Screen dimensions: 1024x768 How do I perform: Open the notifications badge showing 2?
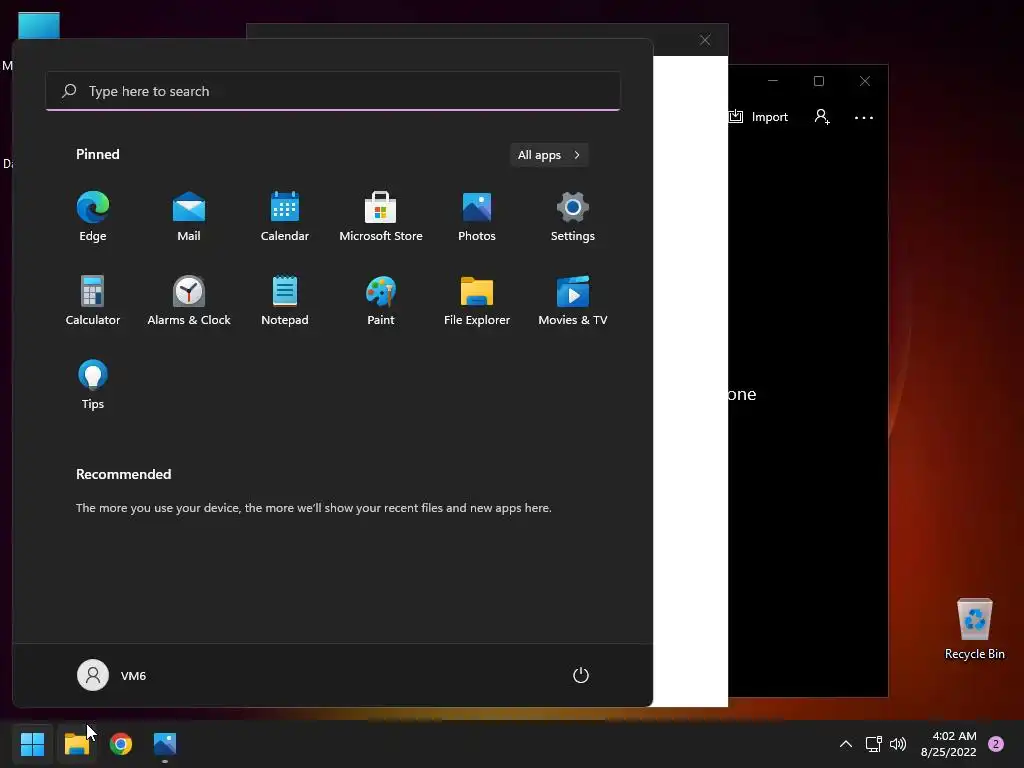tap(996, 744)
